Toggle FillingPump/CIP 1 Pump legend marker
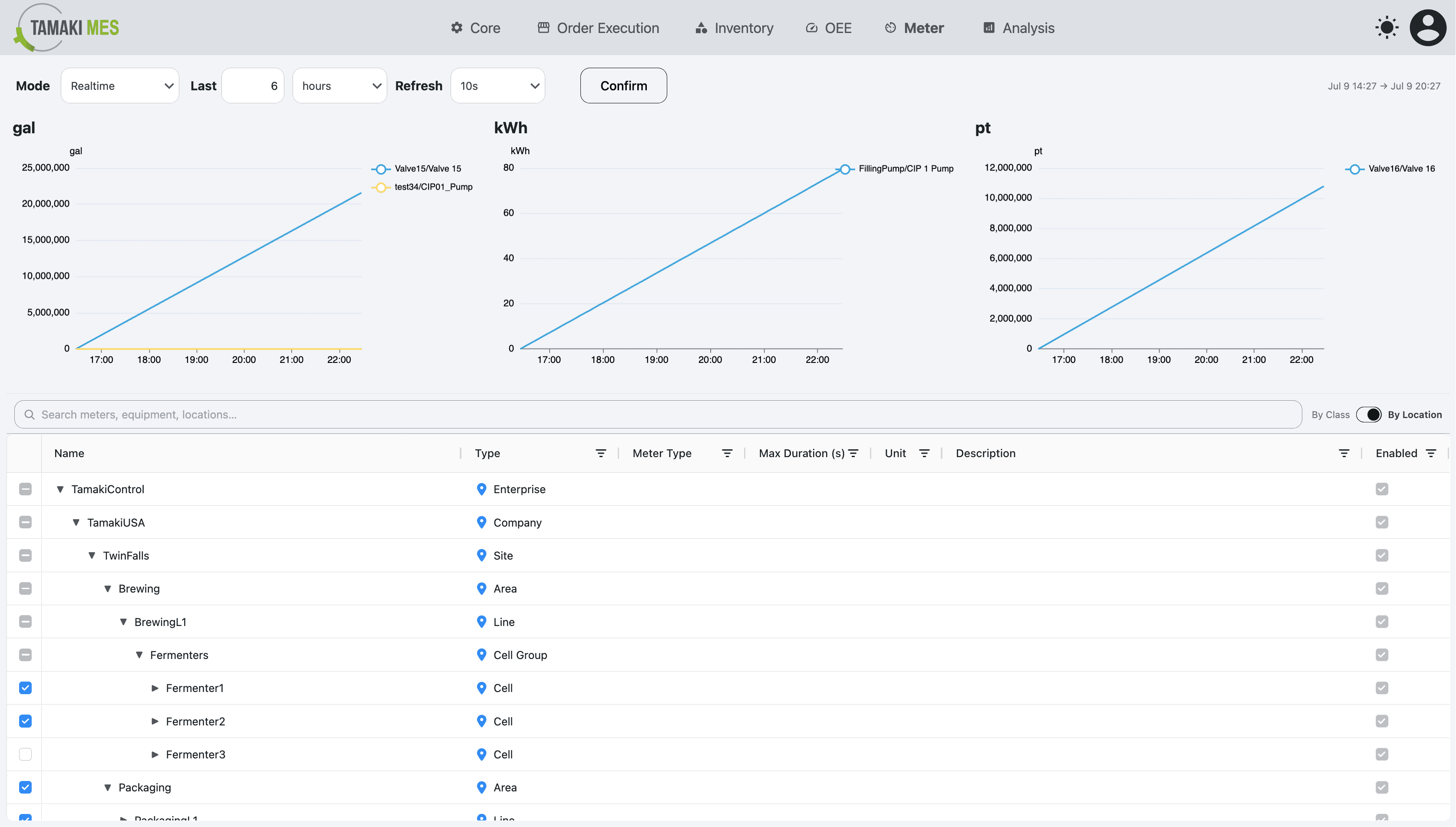 pyautogui.click(x=845, y=169)
